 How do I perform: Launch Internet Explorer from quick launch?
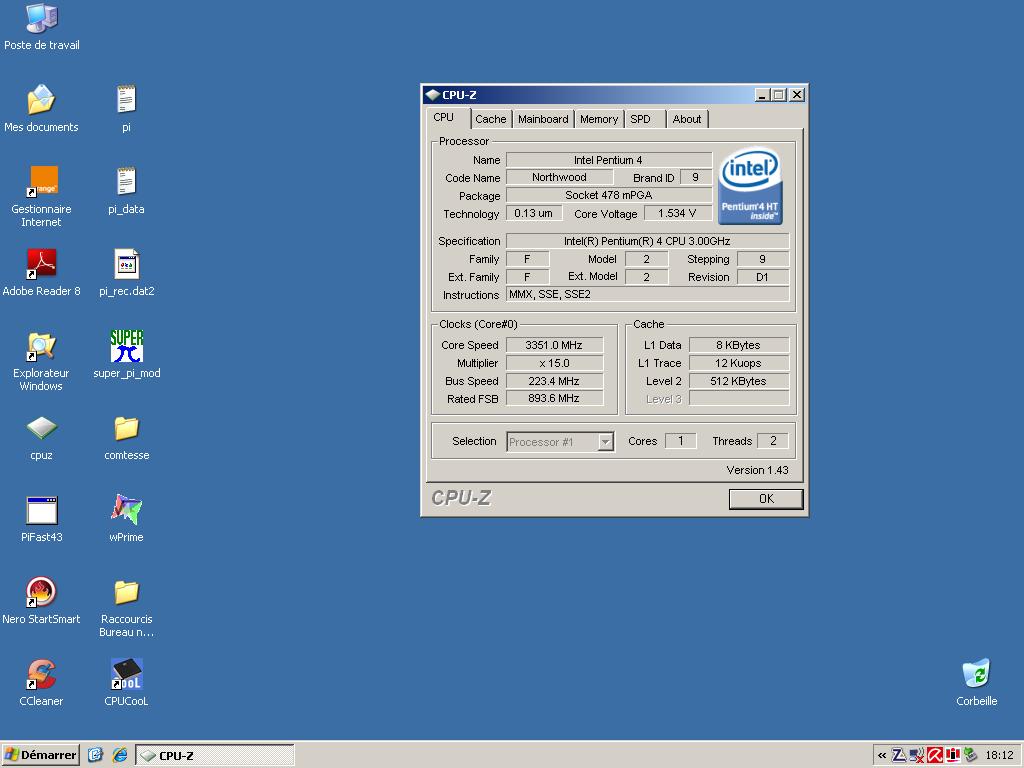tap(120, 755)
